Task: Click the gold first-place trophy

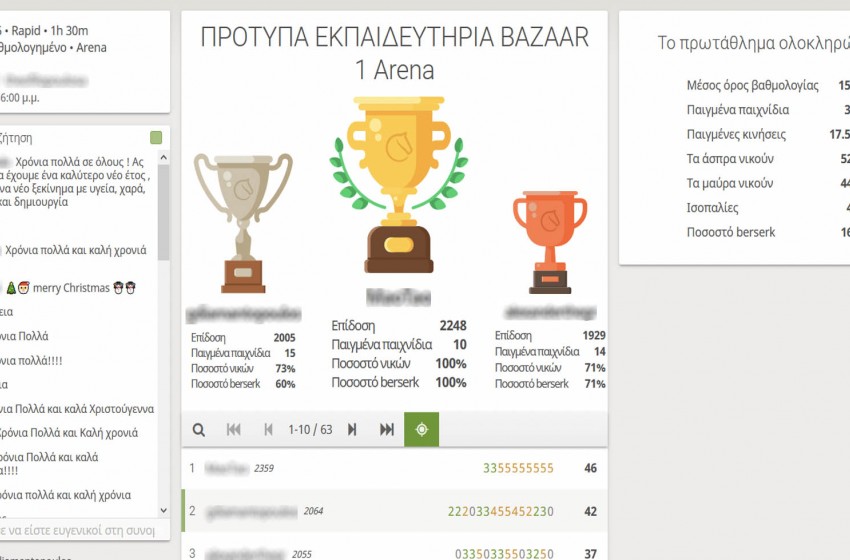Action: (399, 184)
